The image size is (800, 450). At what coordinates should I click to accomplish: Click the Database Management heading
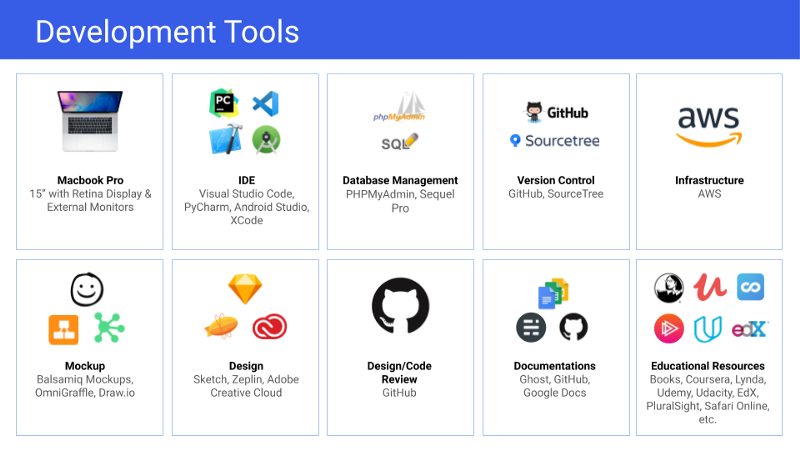click(400, 180)
